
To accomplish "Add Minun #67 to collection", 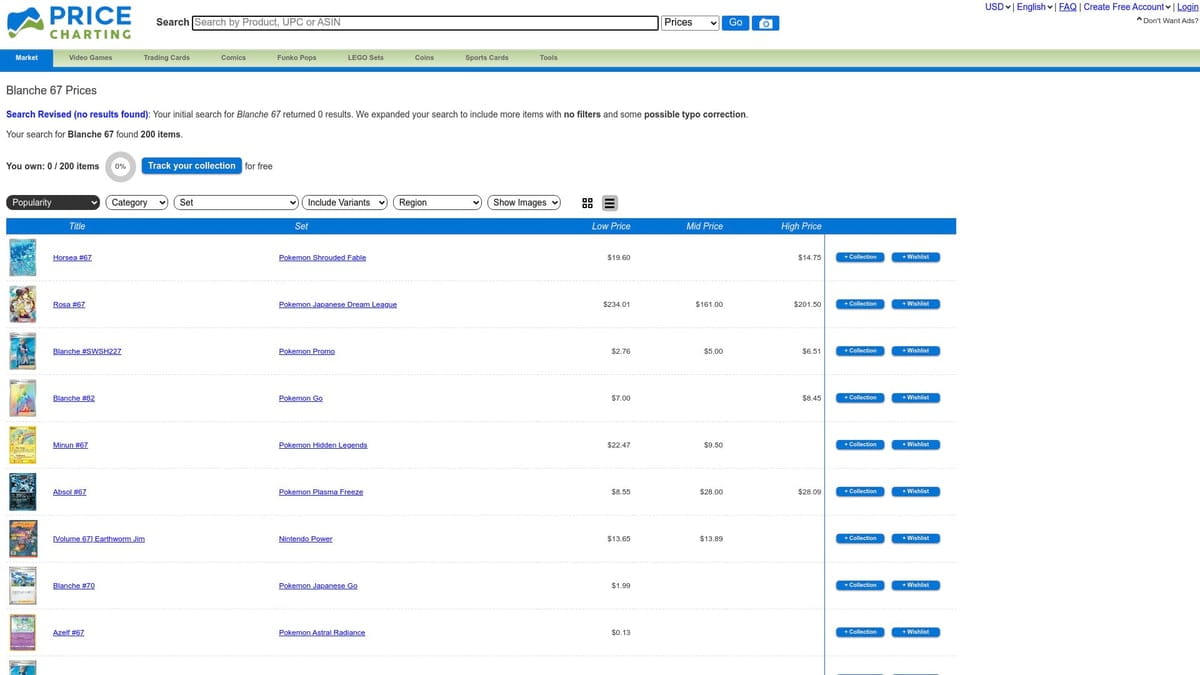I will (x=860, y=445).
